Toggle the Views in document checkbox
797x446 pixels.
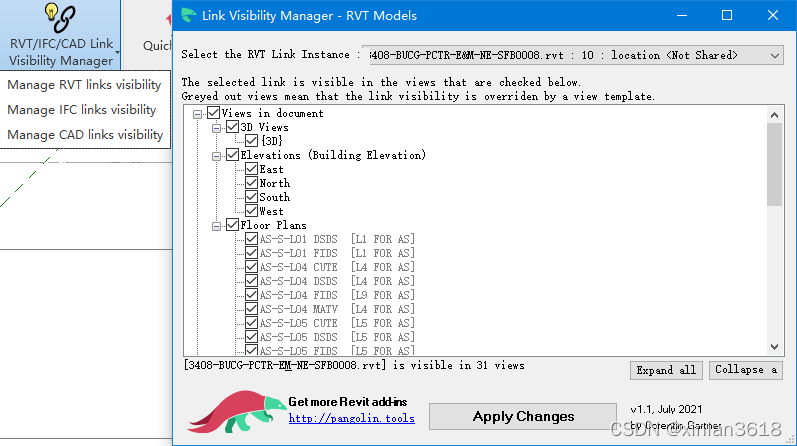213,113
